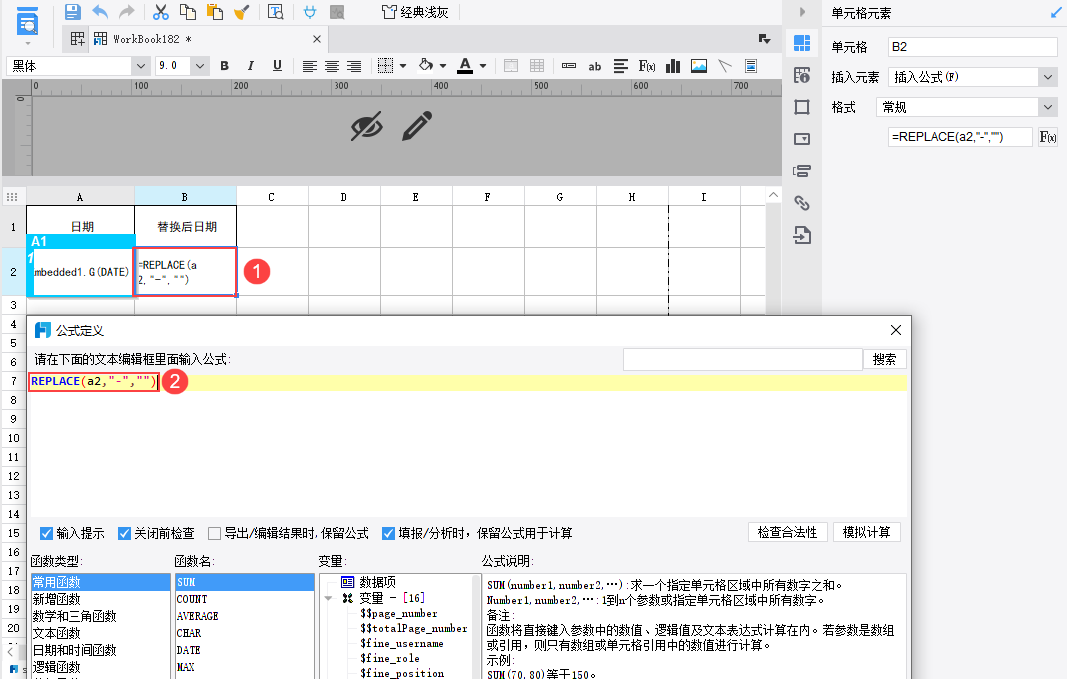Toggle the 输入提示 checkbox

(x=46, y=533)
